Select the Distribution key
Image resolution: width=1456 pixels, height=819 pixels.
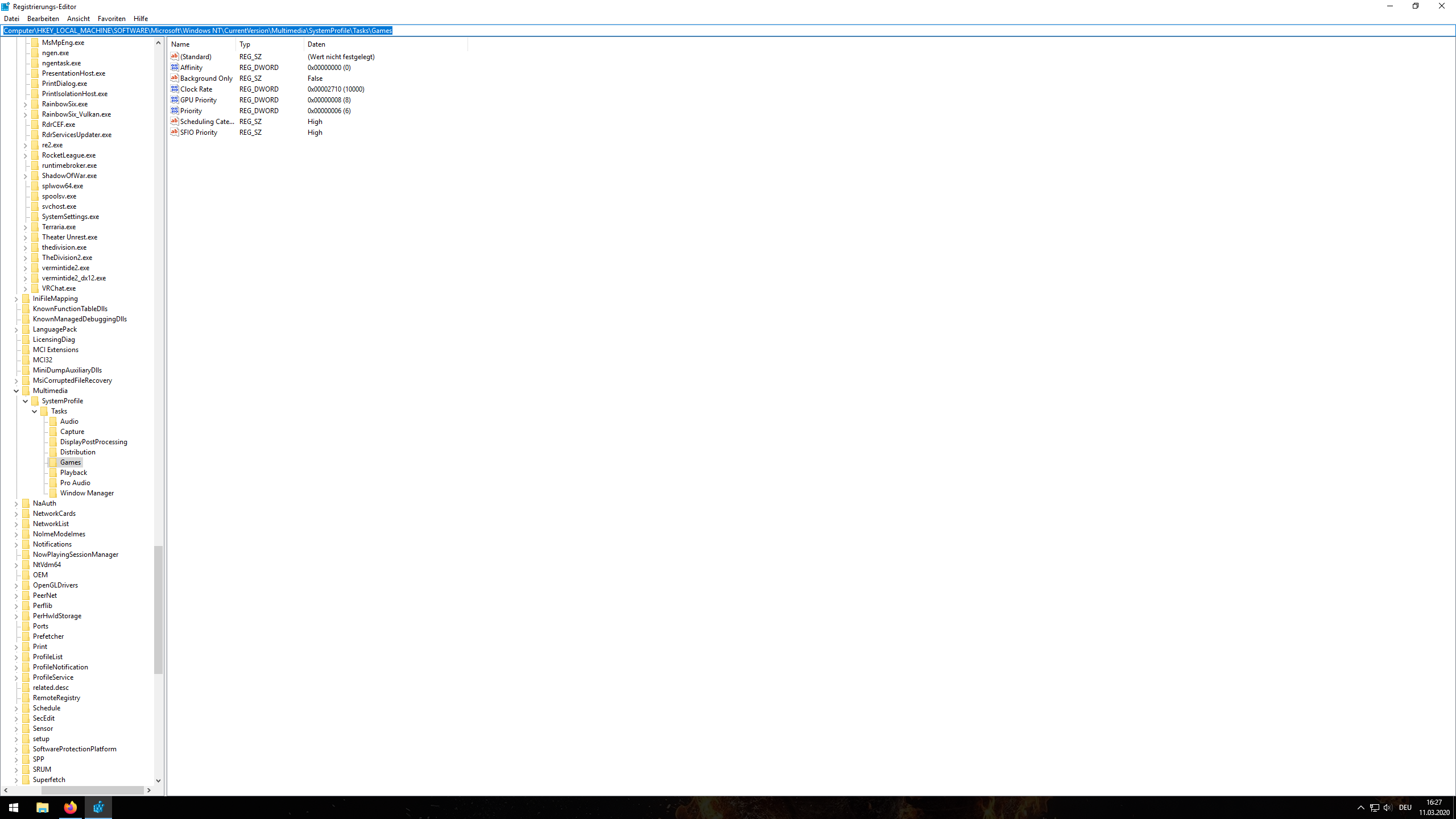(x=78, y=452)
